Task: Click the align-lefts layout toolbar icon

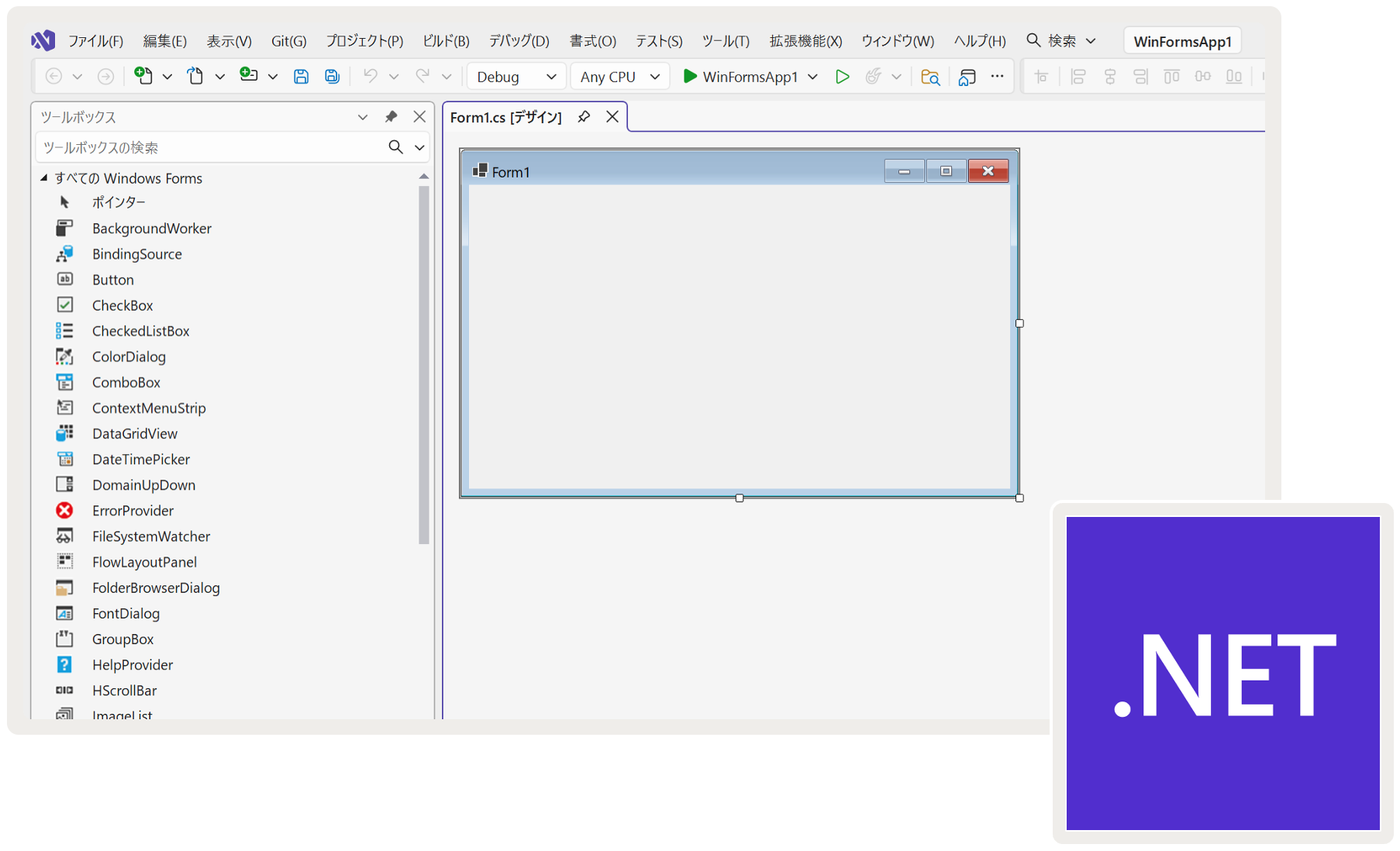Action: click(1078, 76)
